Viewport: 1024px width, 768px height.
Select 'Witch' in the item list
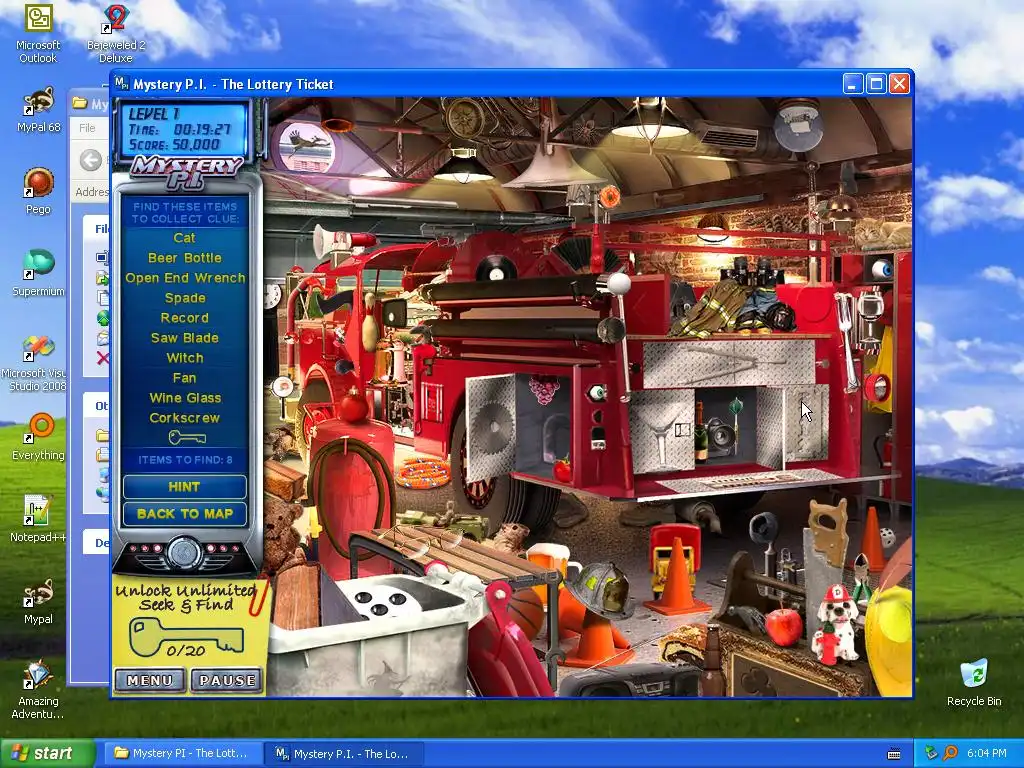click(185, 358)
